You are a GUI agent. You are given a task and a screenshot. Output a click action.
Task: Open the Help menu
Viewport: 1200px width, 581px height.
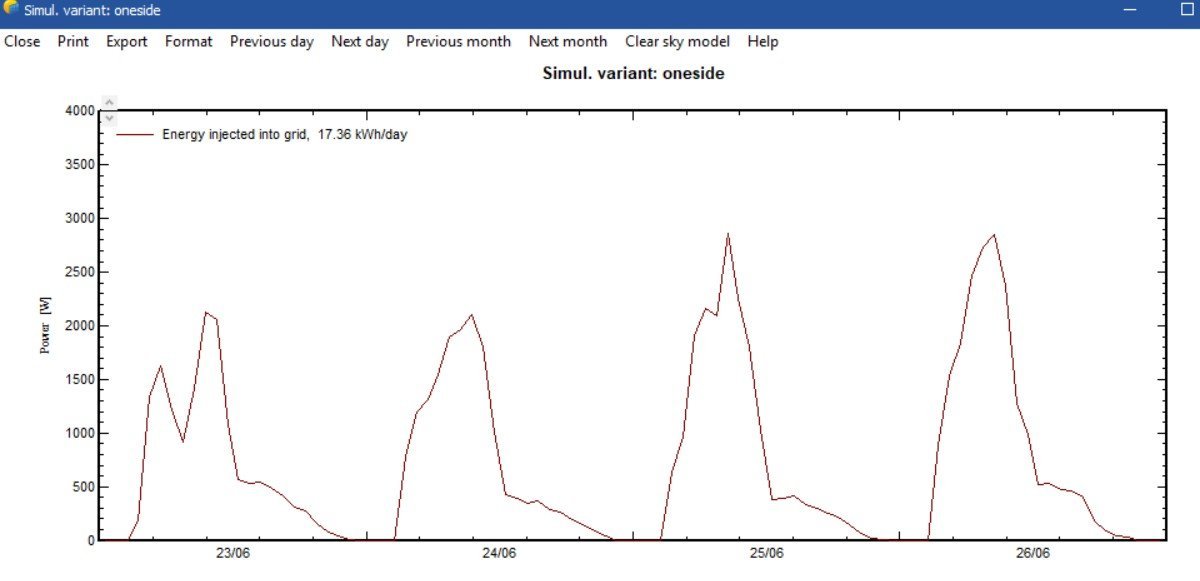click(x=762, y=41)
